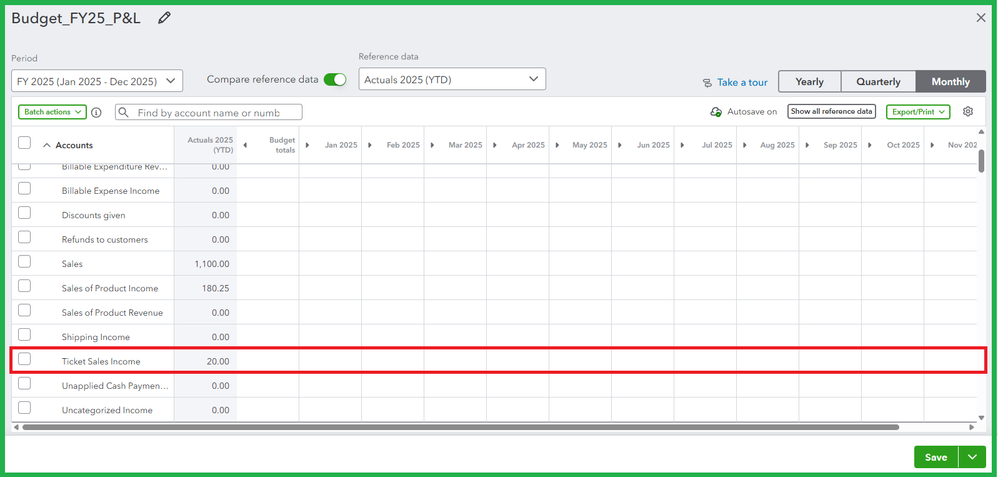Image resolution: width=998 pixels, height=477 pixels.
Task: Check the Ticket Sales Income row
Action: [x=24, y=359]
